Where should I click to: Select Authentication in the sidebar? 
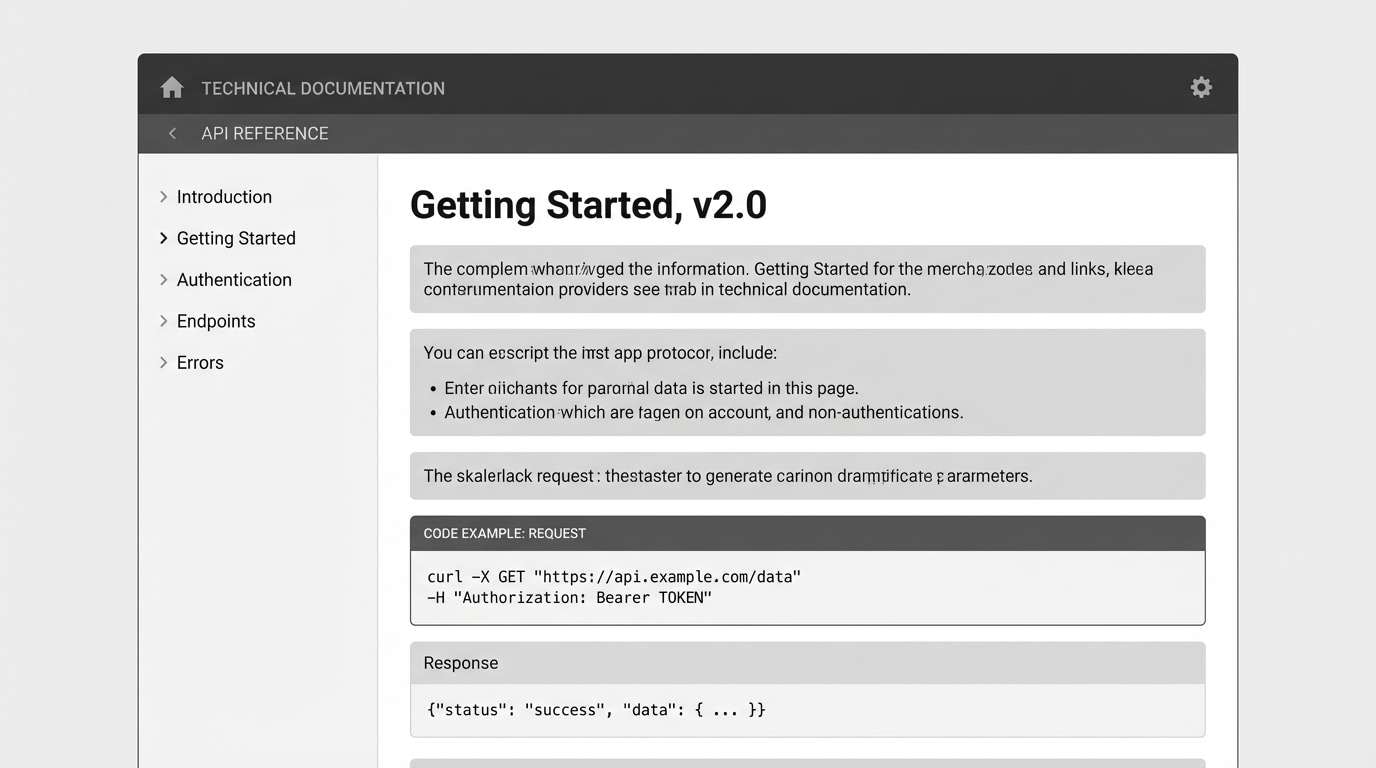234,279
